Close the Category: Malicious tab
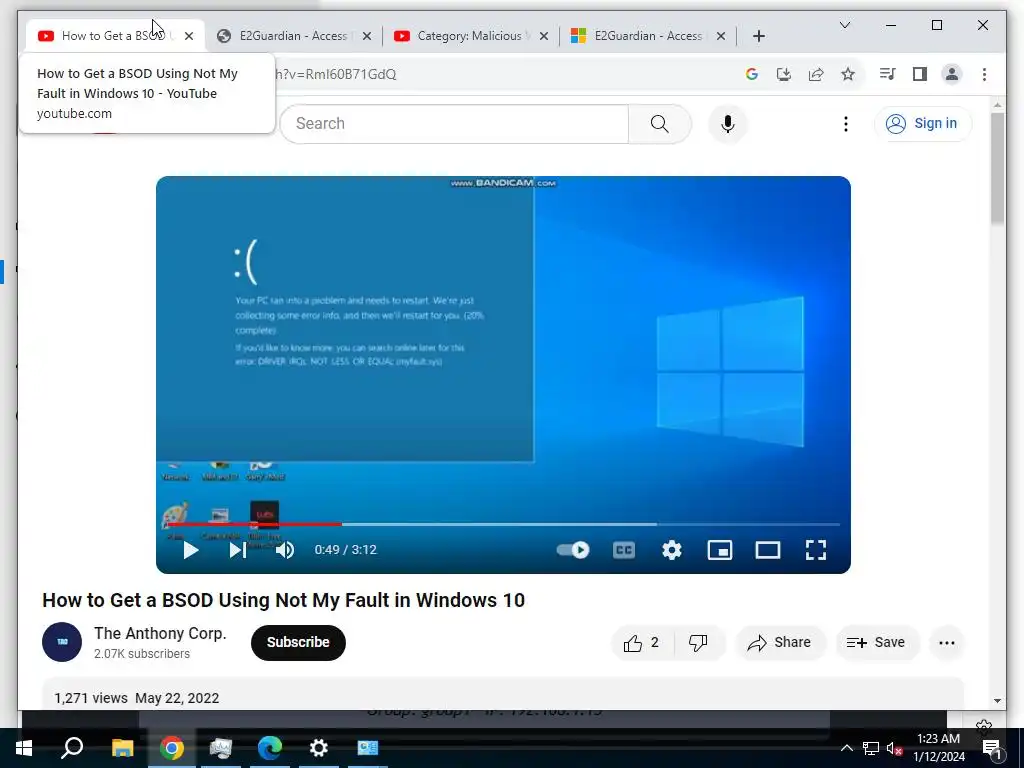Screen dimensions: 1024x768 [543, 36]
